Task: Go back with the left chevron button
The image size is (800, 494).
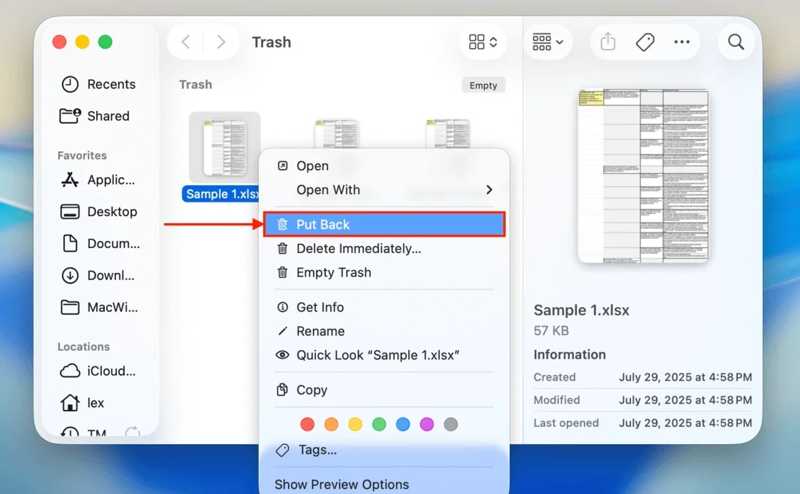Action: (x=186, y=42)
